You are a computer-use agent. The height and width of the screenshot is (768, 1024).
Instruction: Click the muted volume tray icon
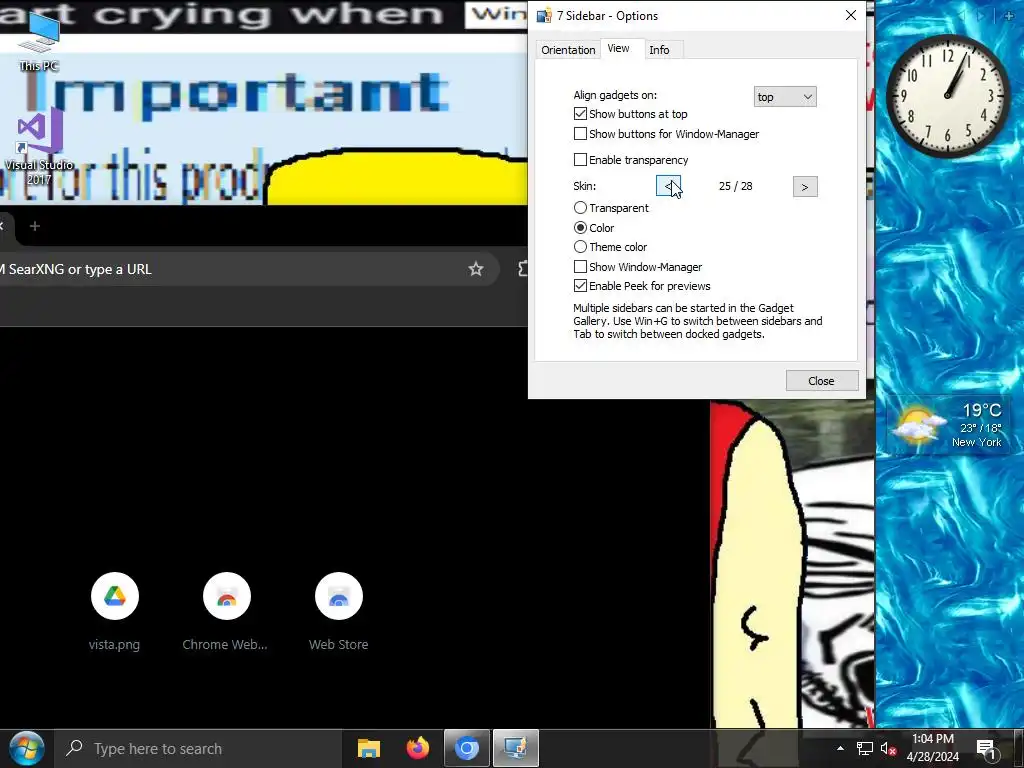[x=888, y=748]
